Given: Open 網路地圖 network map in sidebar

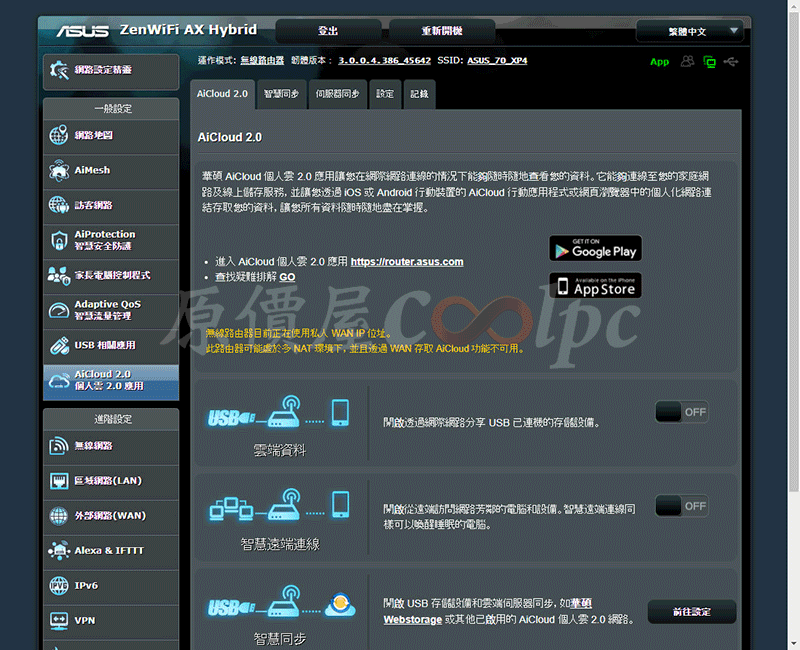Looking at the screenshot, I should pyautogui.click(x=111, y=135).
